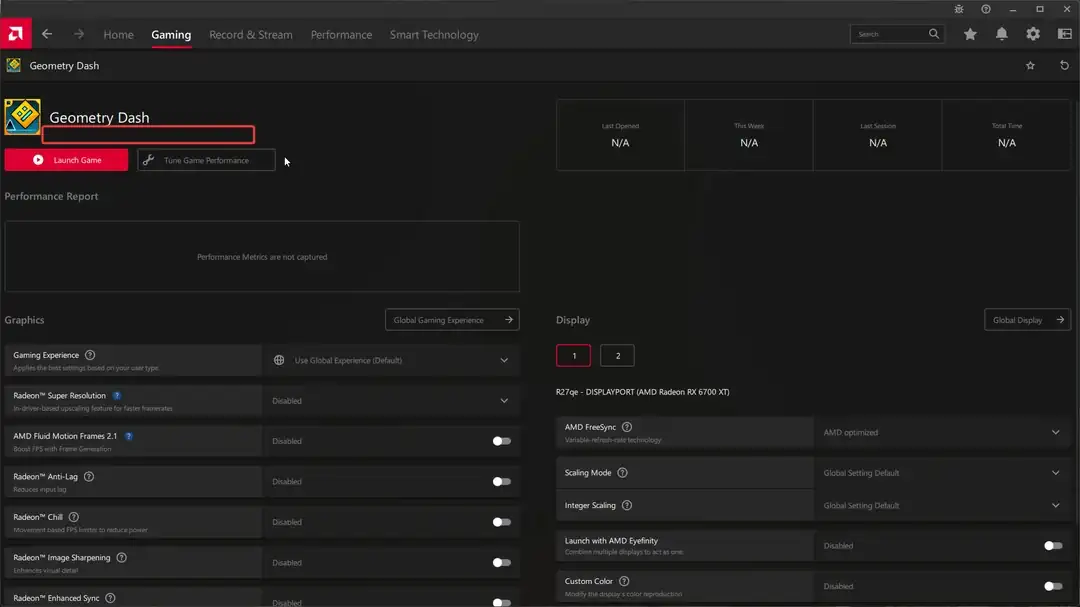This screenshot has width=1080, height=607.
Task: Click Tune Game Performance
Action: pyautogui.click(x=206, y=160)
